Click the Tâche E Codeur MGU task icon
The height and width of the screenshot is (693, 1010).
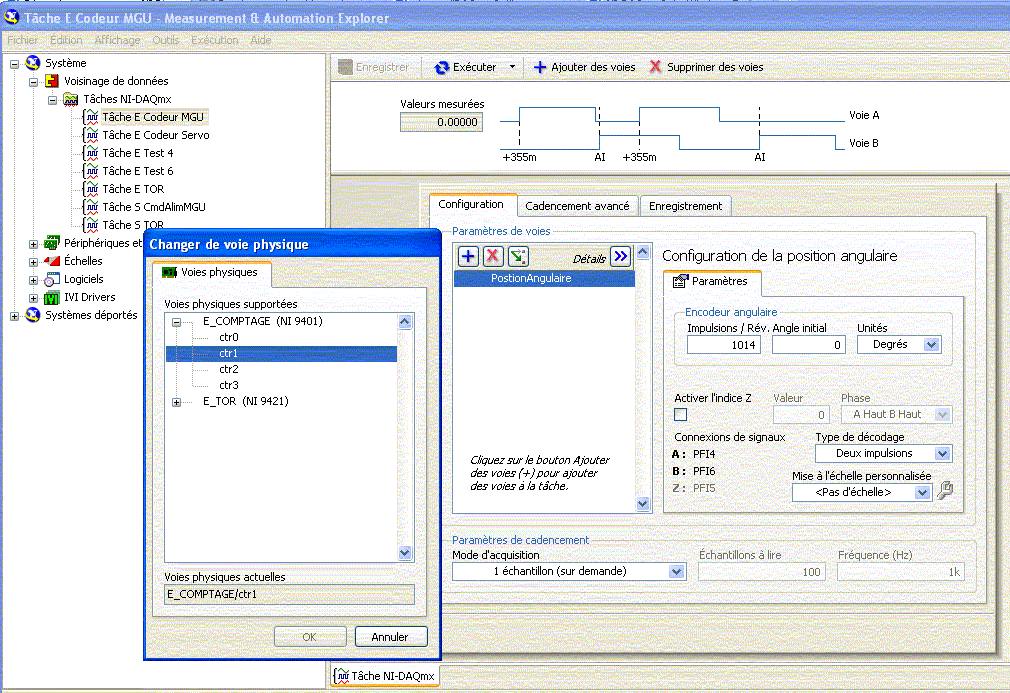[x=91, y=117]
